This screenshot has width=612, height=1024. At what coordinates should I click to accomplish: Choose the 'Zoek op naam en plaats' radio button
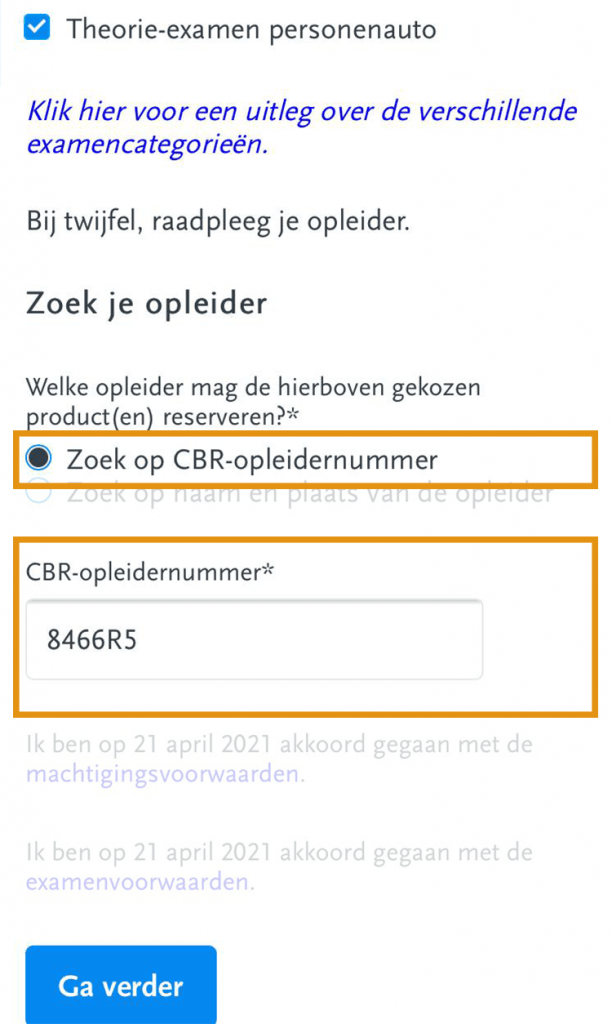[x=39, y=493]
